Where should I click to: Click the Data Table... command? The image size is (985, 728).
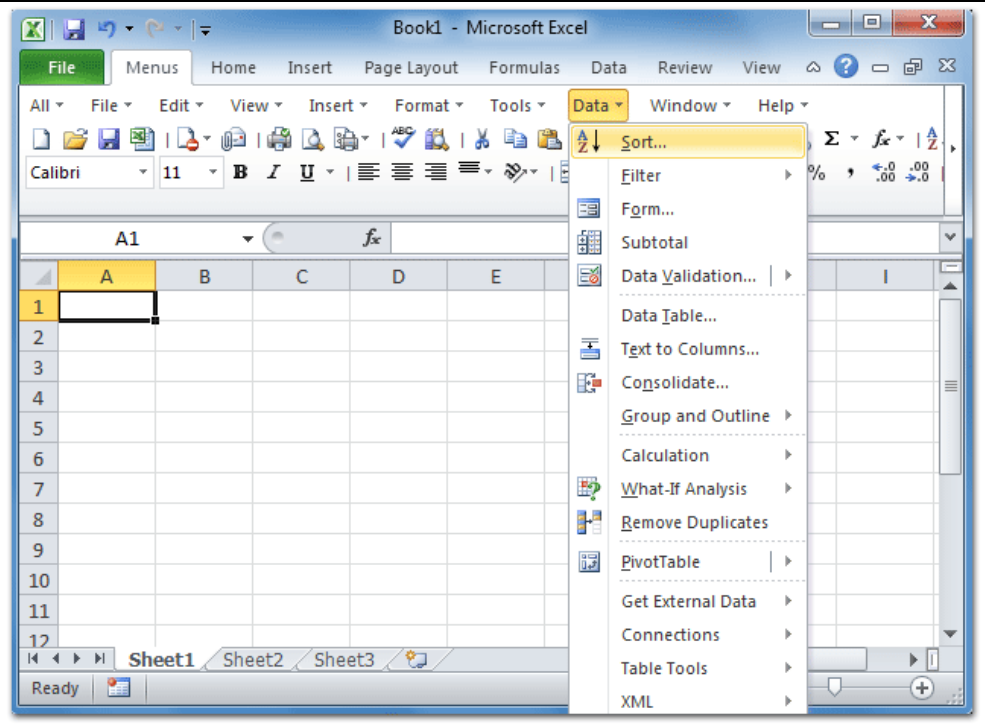(690, 315)
